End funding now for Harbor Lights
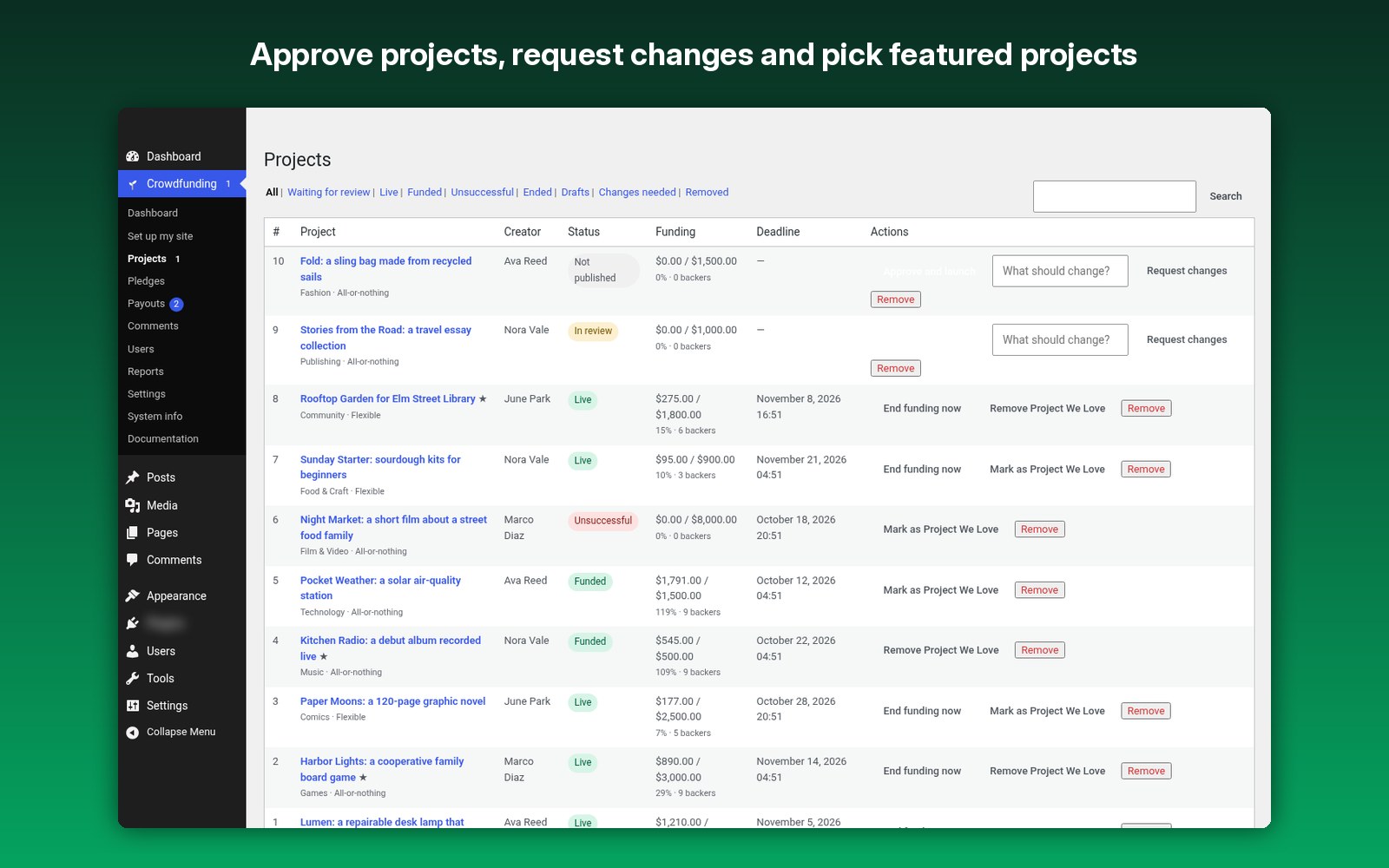The width and height of the screenshot is (1389, 868). [922, 771]
